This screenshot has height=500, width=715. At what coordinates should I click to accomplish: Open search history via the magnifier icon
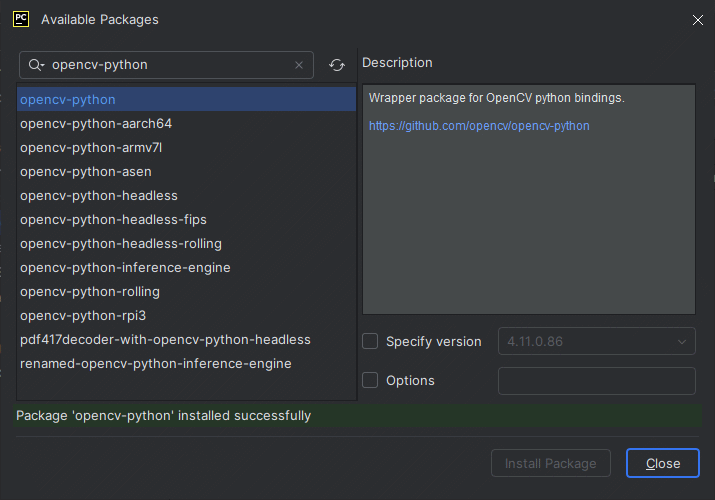(x=36, y=65)
